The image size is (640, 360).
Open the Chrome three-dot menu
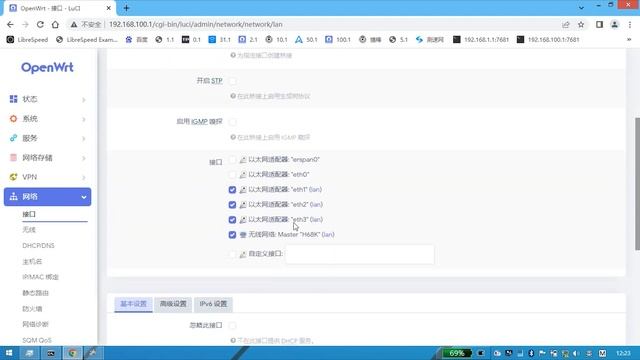(630, 24)
